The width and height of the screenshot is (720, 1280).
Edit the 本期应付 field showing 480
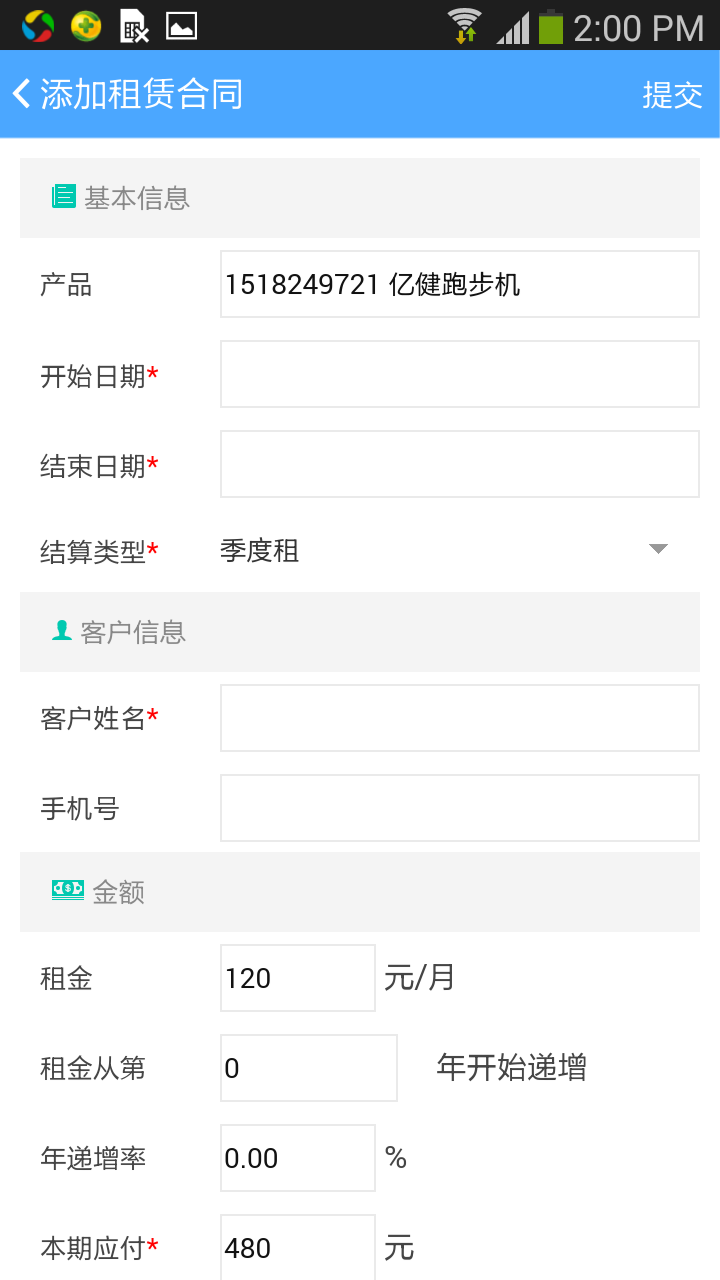coord(297,1247)
